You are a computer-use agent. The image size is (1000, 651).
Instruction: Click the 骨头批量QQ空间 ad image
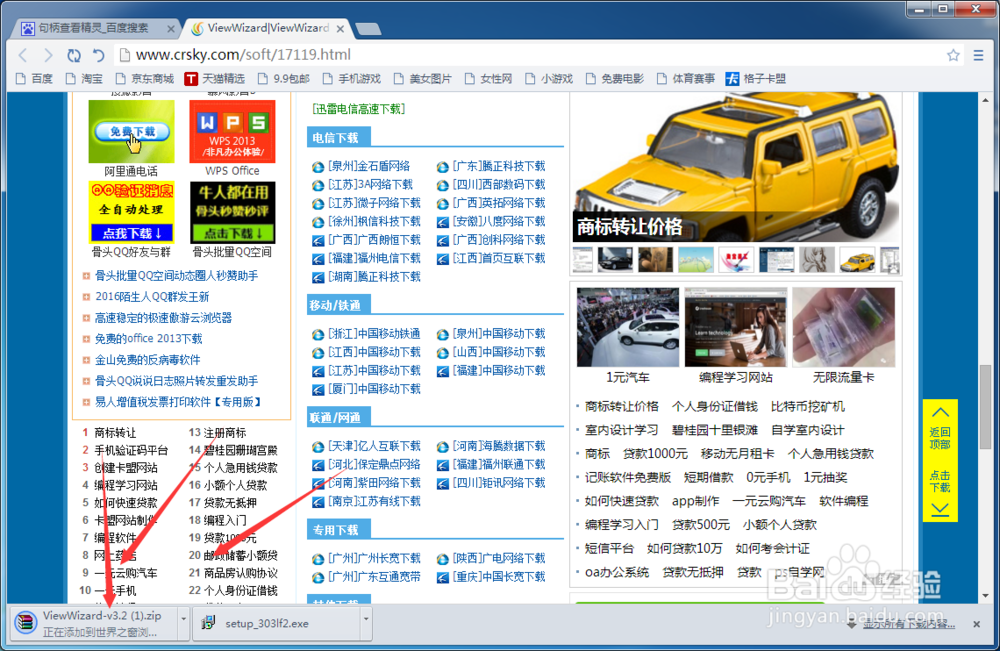(232, 212)
